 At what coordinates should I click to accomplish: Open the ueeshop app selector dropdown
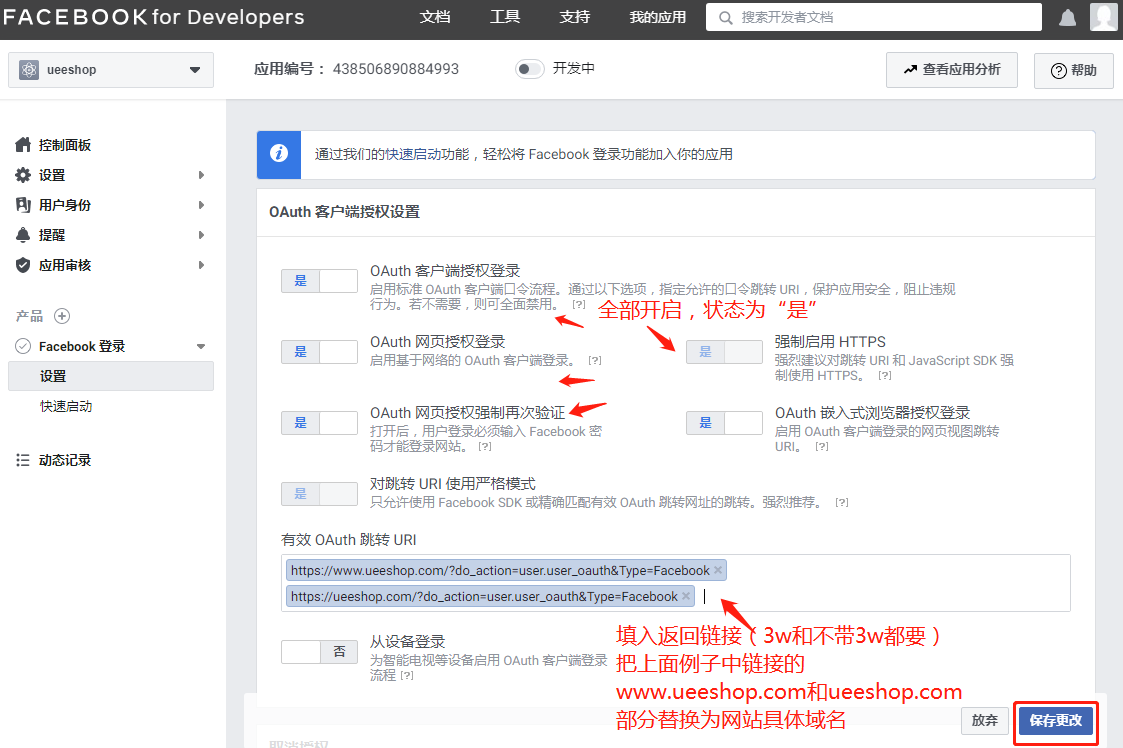click(111, 69)
